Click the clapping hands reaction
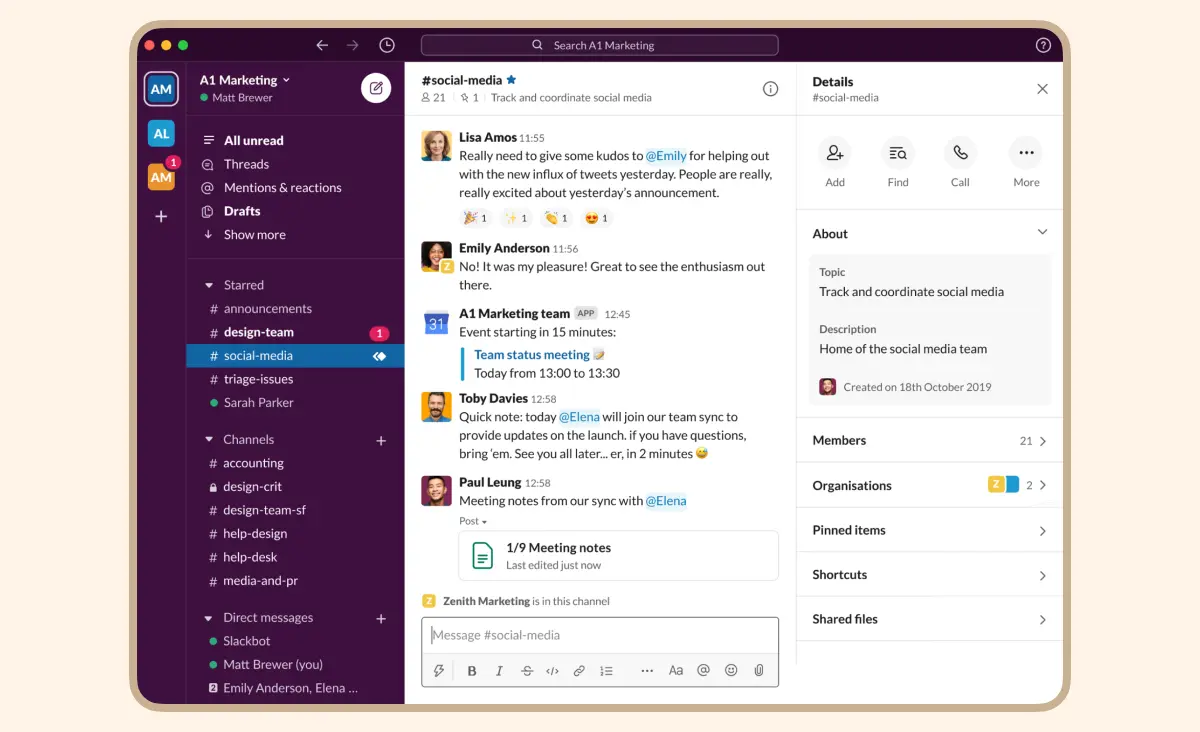1200x732 pixels. pos(556,218)
